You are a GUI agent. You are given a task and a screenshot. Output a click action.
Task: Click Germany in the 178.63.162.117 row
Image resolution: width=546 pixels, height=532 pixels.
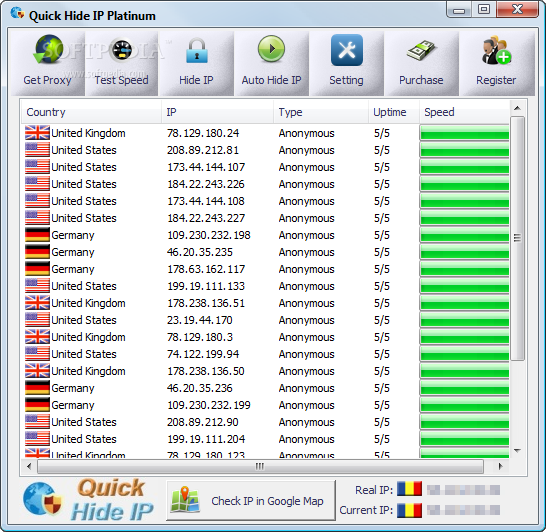[73, 269]
